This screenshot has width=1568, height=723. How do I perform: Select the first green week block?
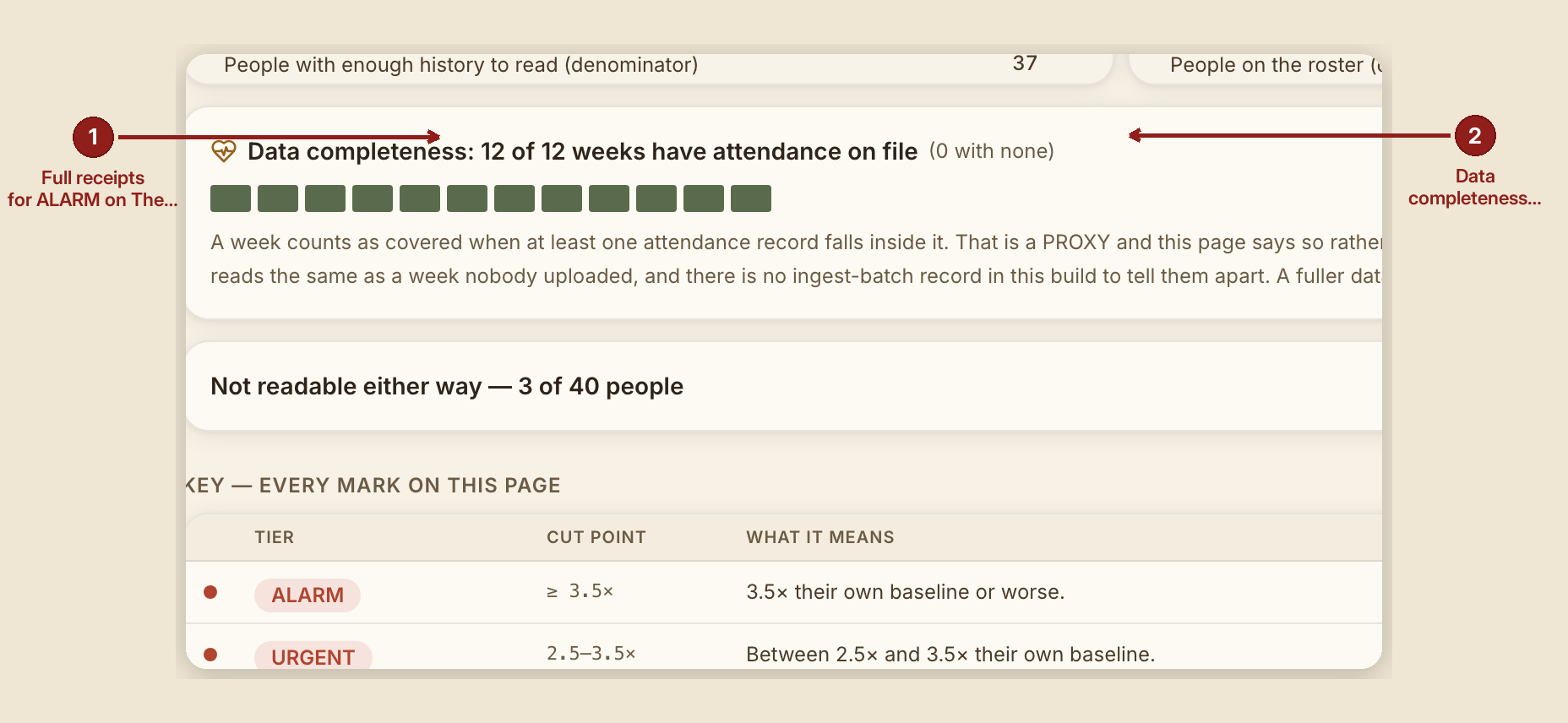pos(231,198)
